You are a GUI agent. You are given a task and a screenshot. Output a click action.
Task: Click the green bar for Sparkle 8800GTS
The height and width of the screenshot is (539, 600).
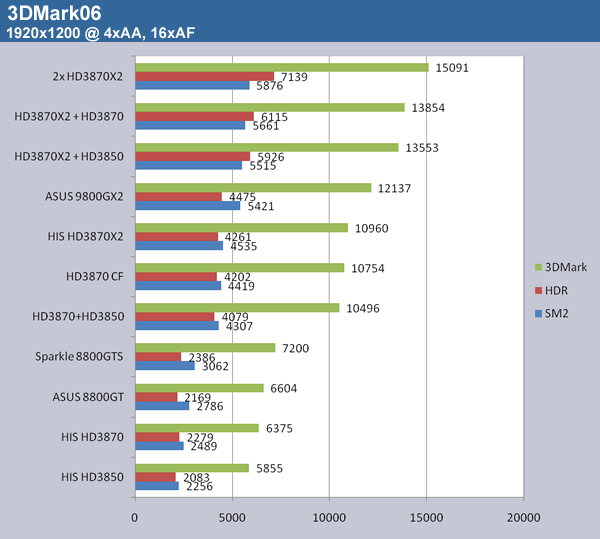[205, 348]
